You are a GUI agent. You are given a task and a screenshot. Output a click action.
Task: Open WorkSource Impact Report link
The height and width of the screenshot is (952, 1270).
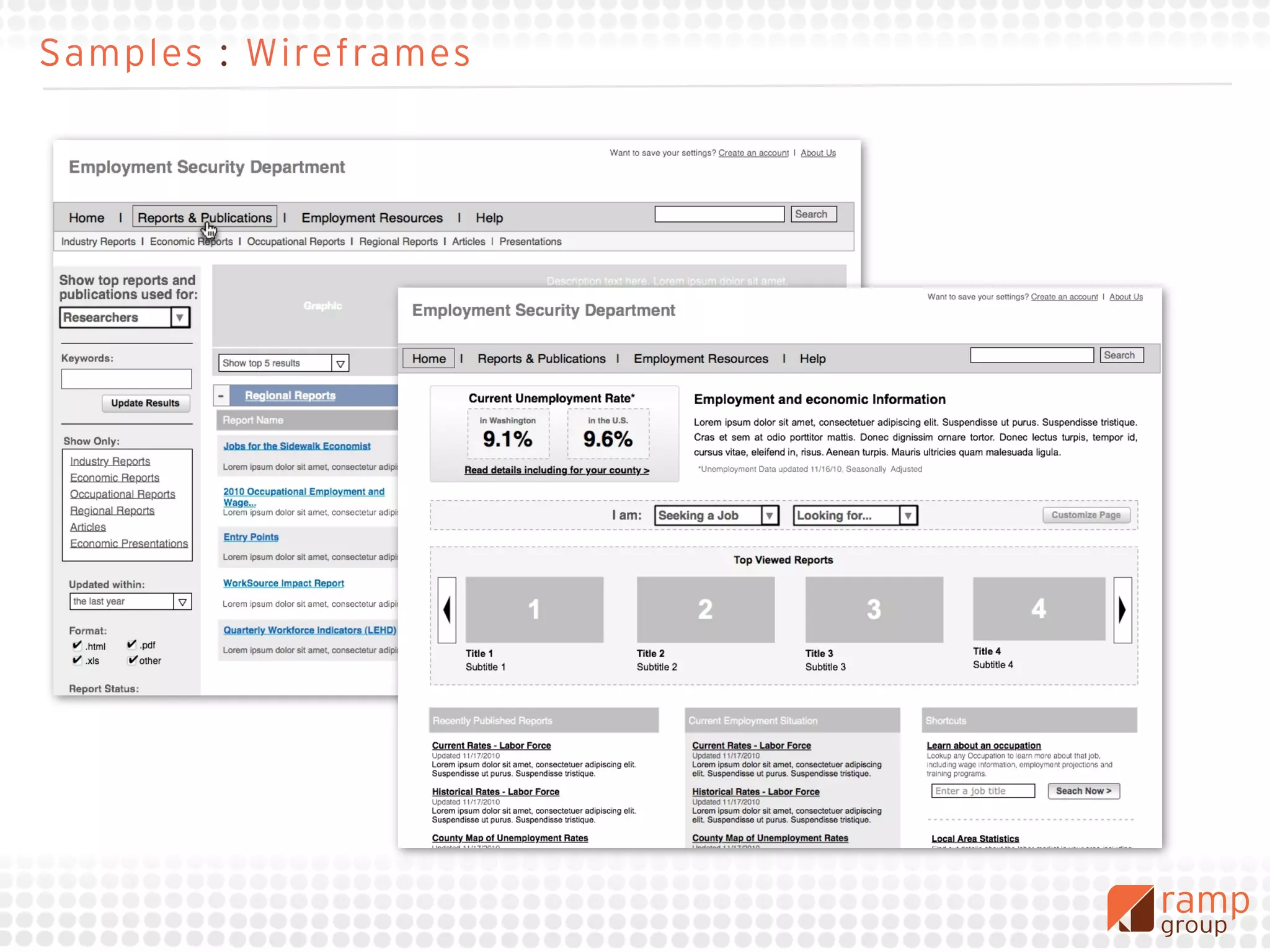pyautogui.click(x=283, y=584)
